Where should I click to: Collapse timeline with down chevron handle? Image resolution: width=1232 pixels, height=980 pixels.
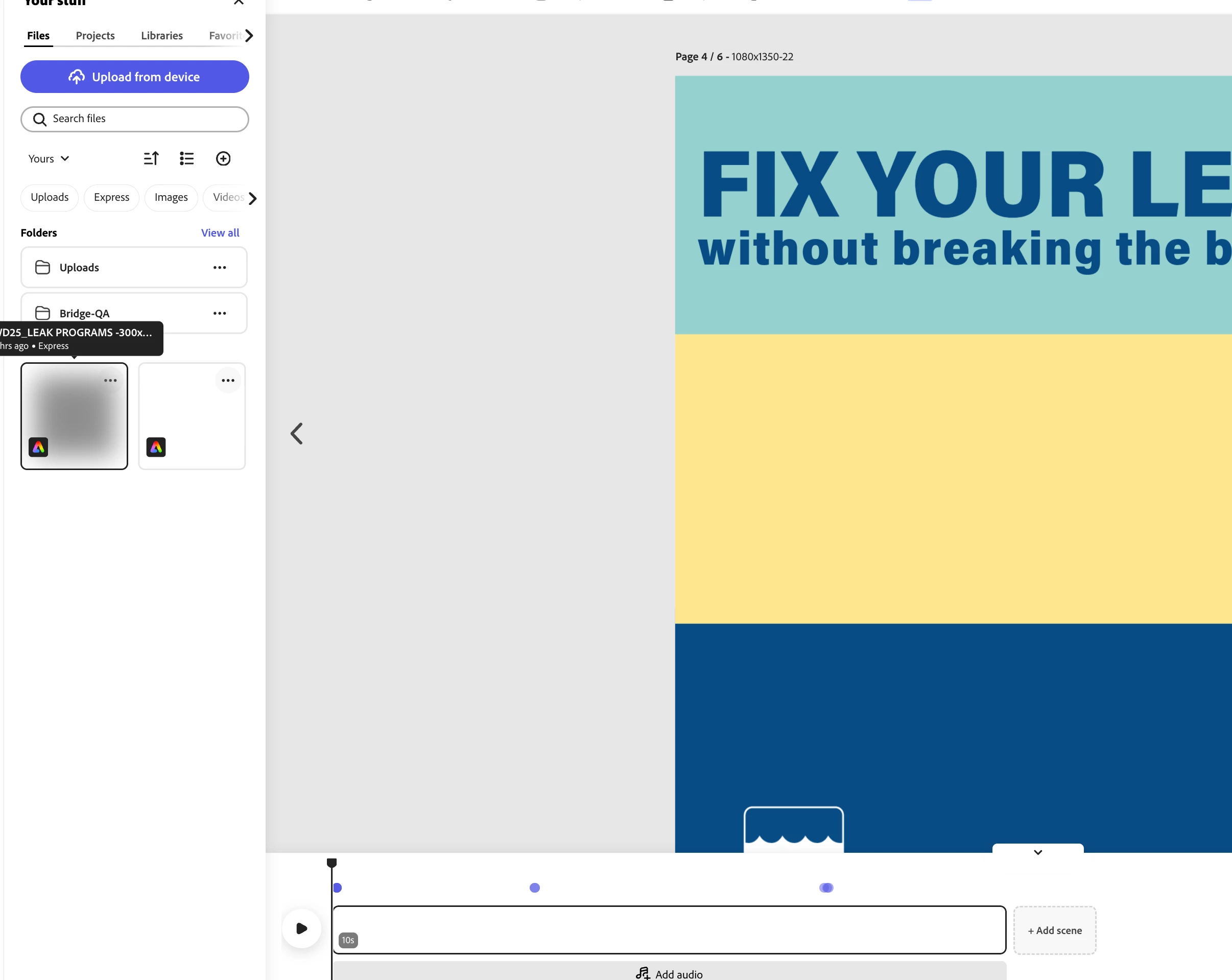coord(1038,852)
